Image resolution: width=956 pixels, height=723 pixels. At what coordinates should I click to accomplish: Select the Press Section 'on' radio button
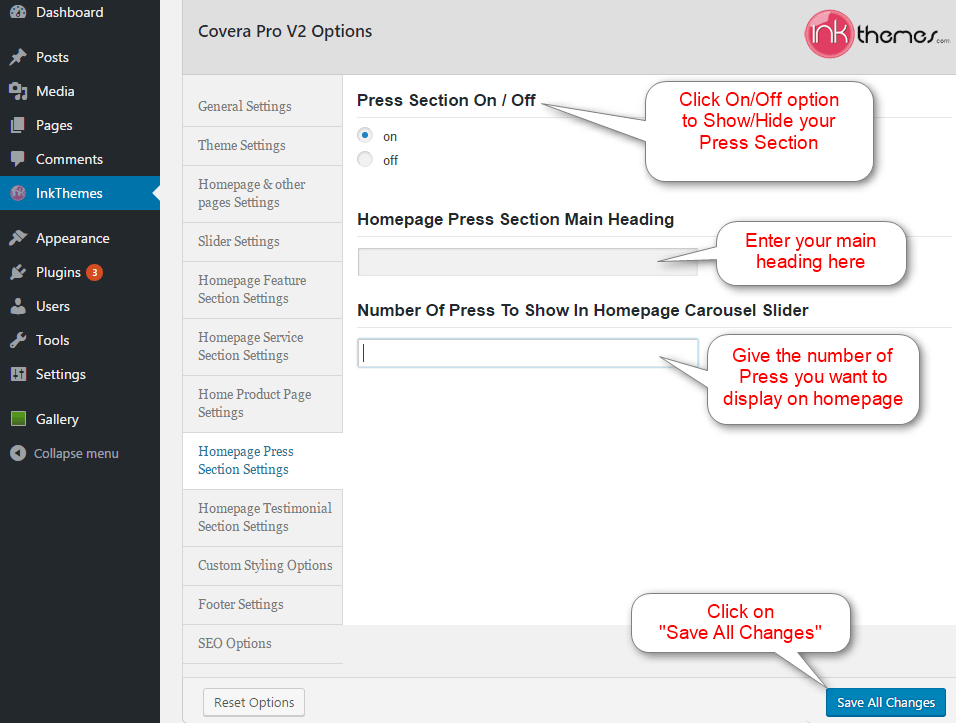point(365,135)
